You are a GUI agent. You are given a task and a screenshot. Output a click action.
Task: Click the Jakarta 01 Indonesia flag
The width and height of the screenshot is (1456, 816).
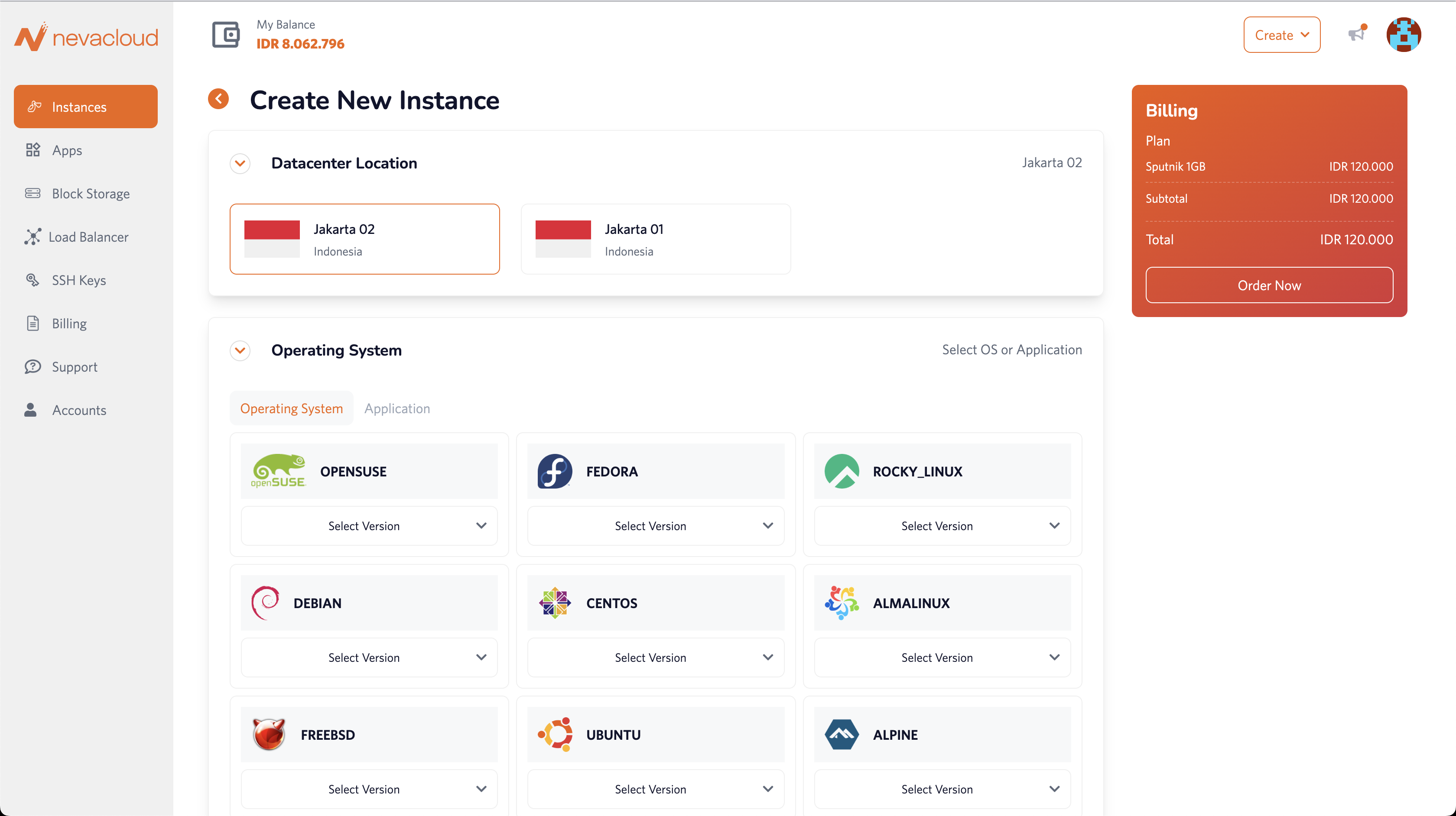563,239
